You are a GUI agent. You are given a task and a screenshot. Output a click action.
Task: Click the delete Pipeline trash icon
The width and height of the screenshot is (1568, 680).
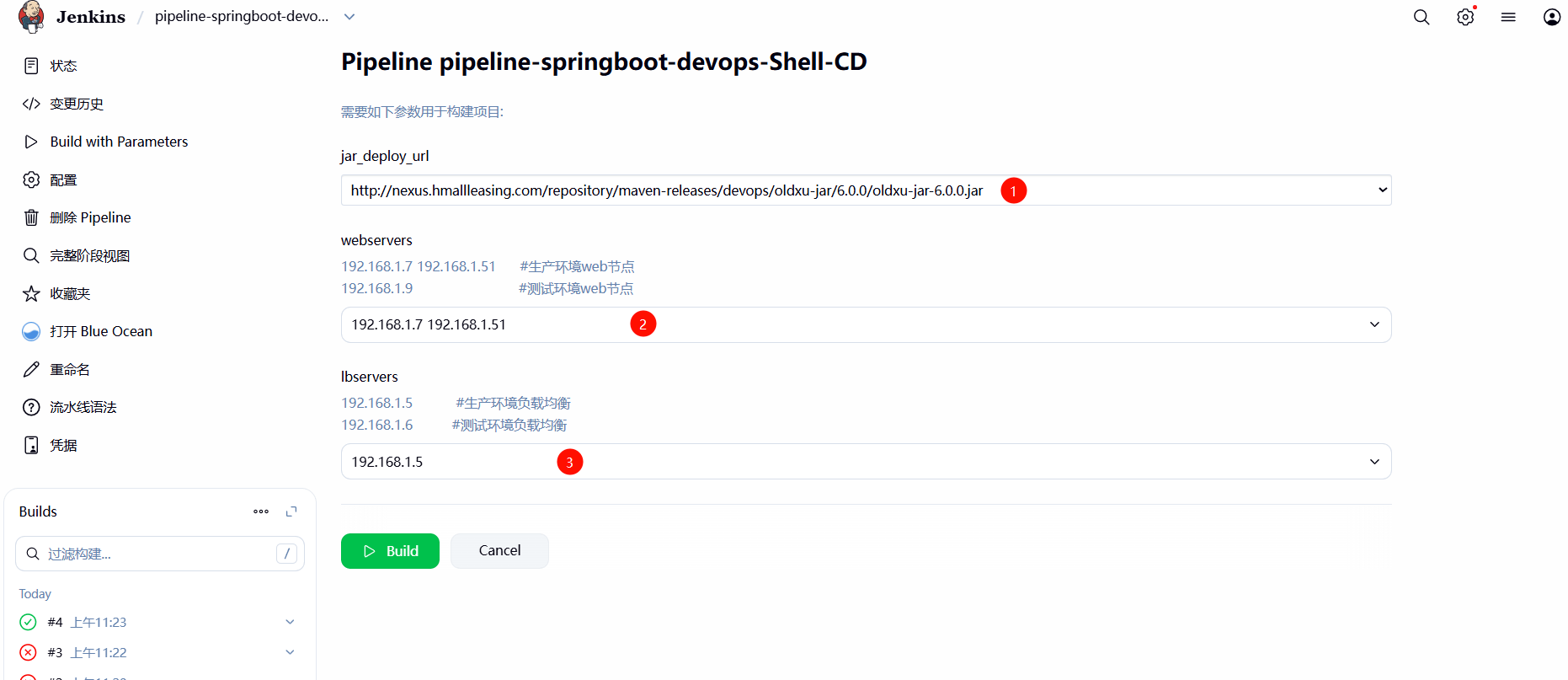(31, 217)
